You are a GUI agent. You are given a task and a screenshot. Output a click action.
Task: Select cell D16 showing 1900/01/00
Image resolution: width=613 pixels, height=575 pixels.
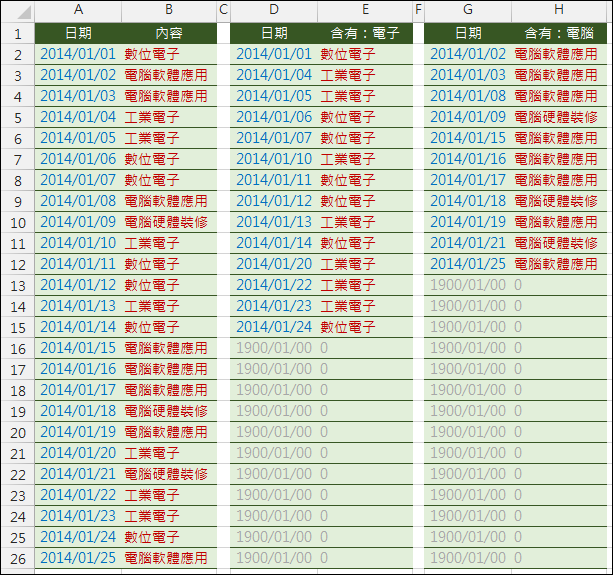274,348
